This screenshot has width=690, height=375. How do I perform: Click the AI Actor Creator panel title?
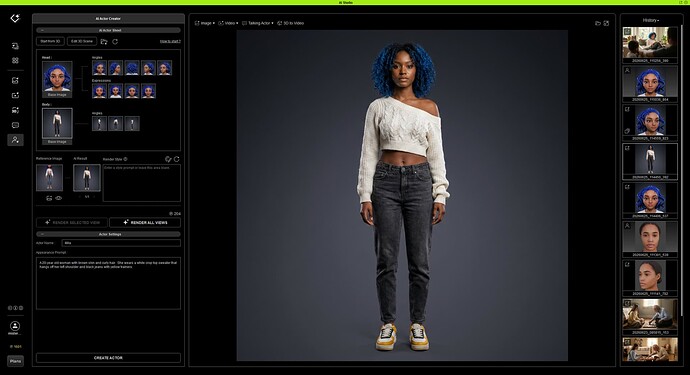pos(108,18)
